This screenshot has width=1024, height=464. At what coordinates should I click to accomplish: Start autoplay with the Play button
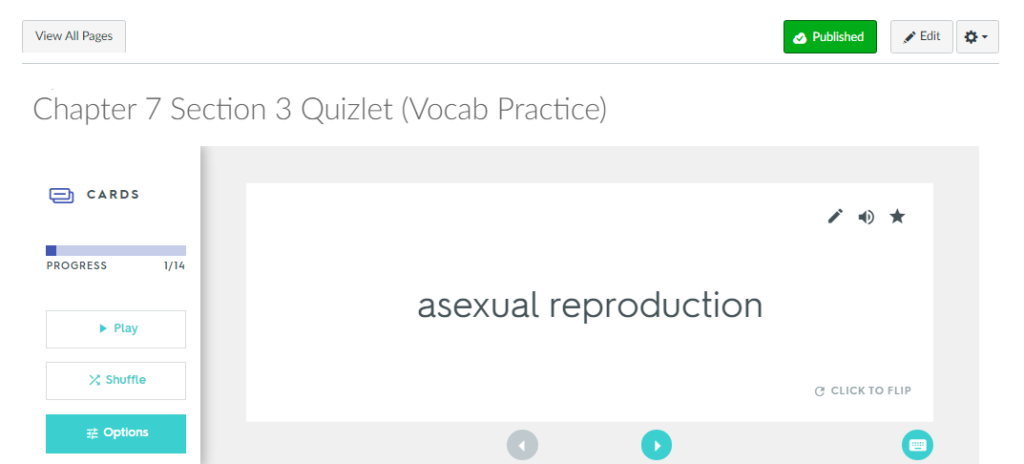click(x=116, y=329)
